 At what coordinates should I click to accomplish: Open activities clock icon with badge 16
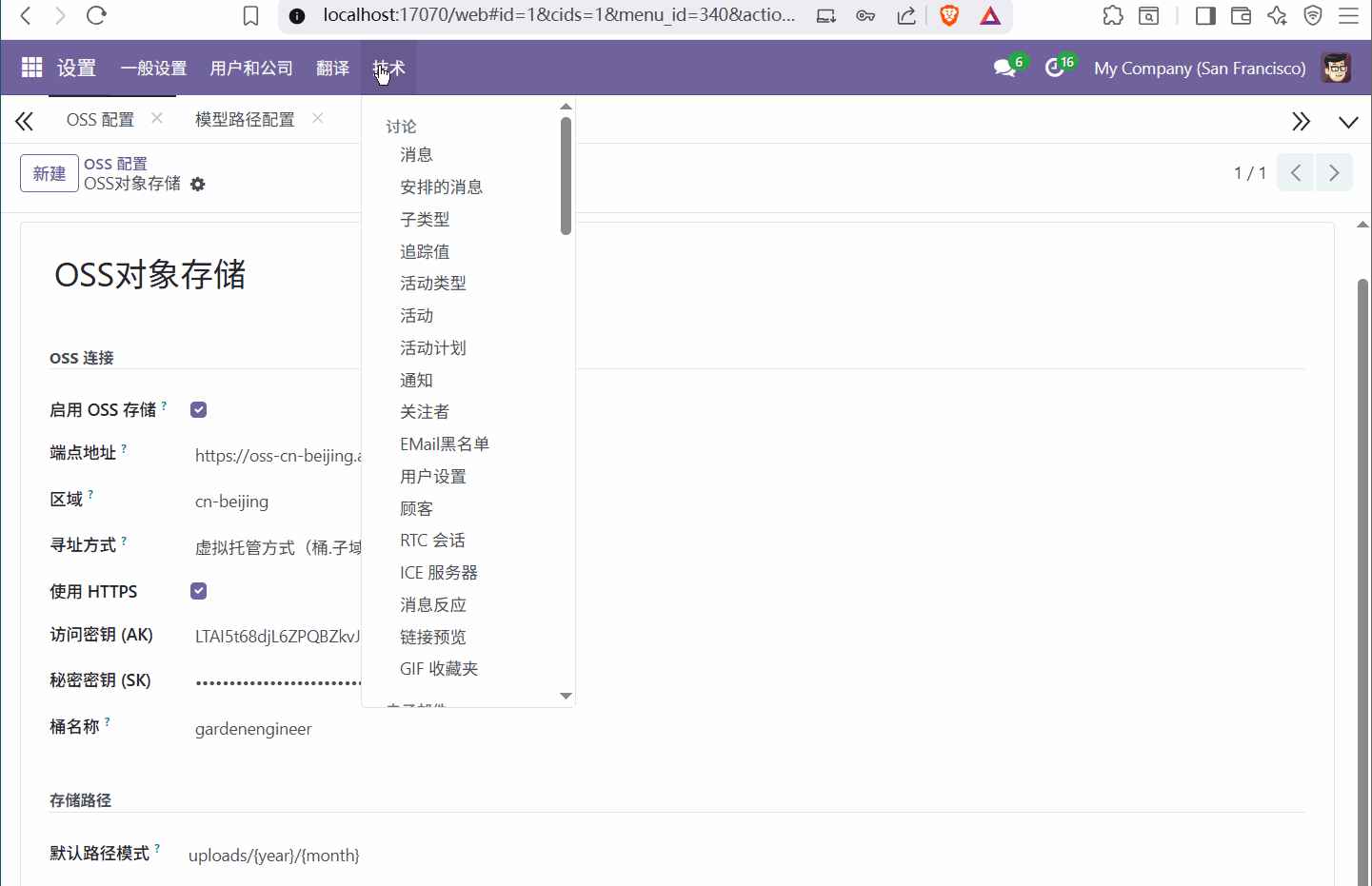1054,68
